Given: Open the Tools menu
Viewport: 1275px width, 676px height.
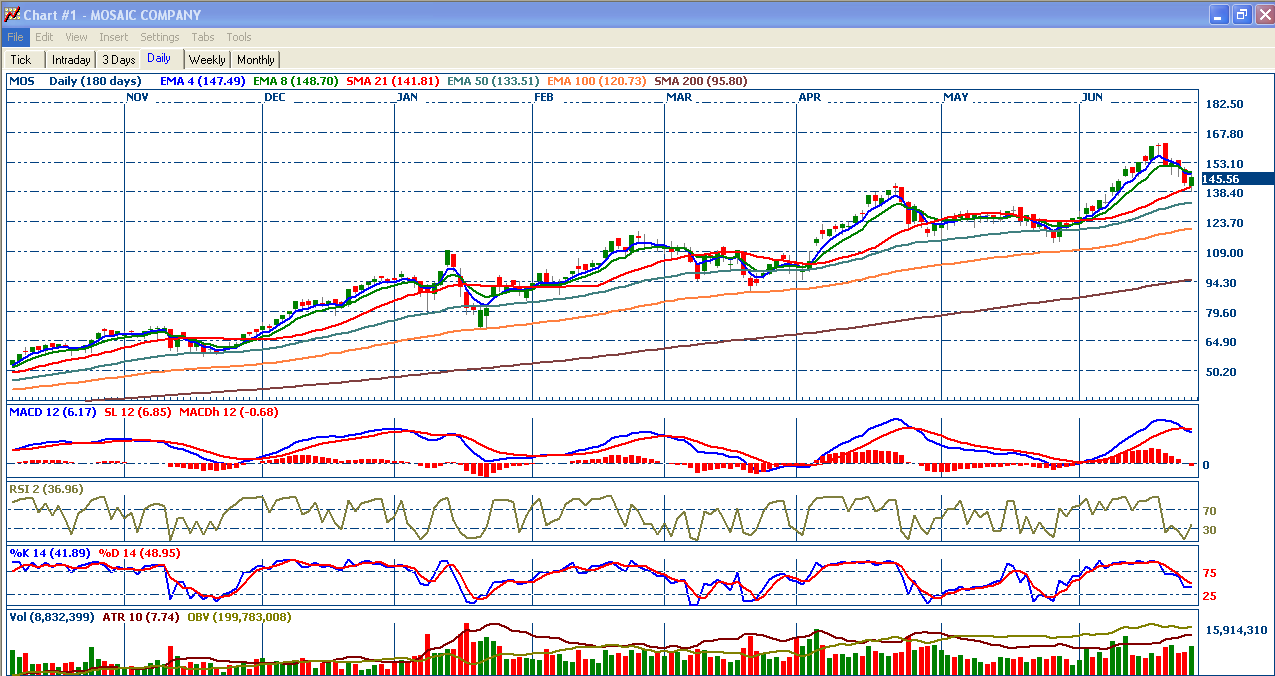Looking at the screenshot, I should [x=239, y=37].
